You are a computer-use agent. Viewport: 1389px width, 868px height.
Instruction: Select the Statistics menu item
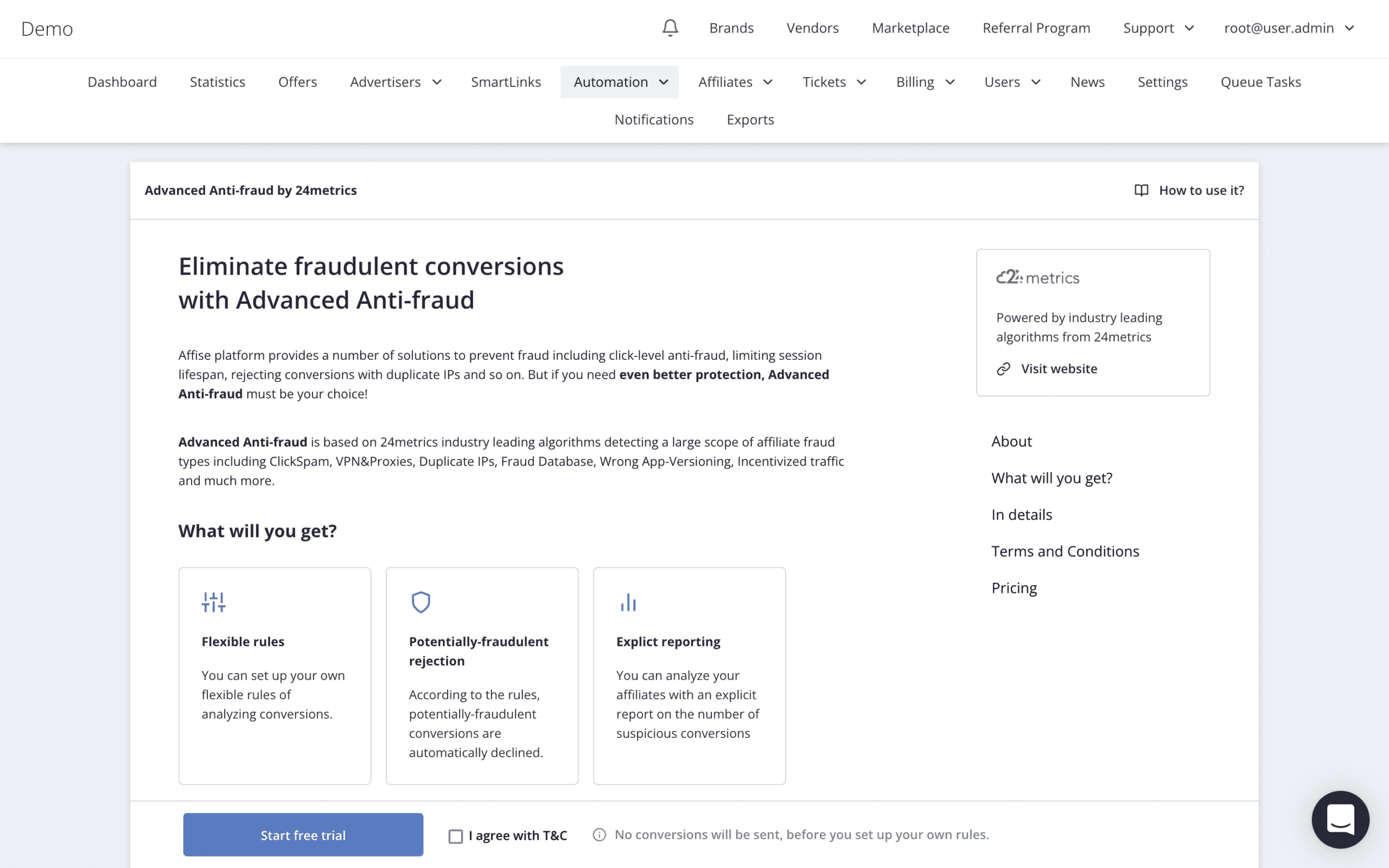pos(217,81)
